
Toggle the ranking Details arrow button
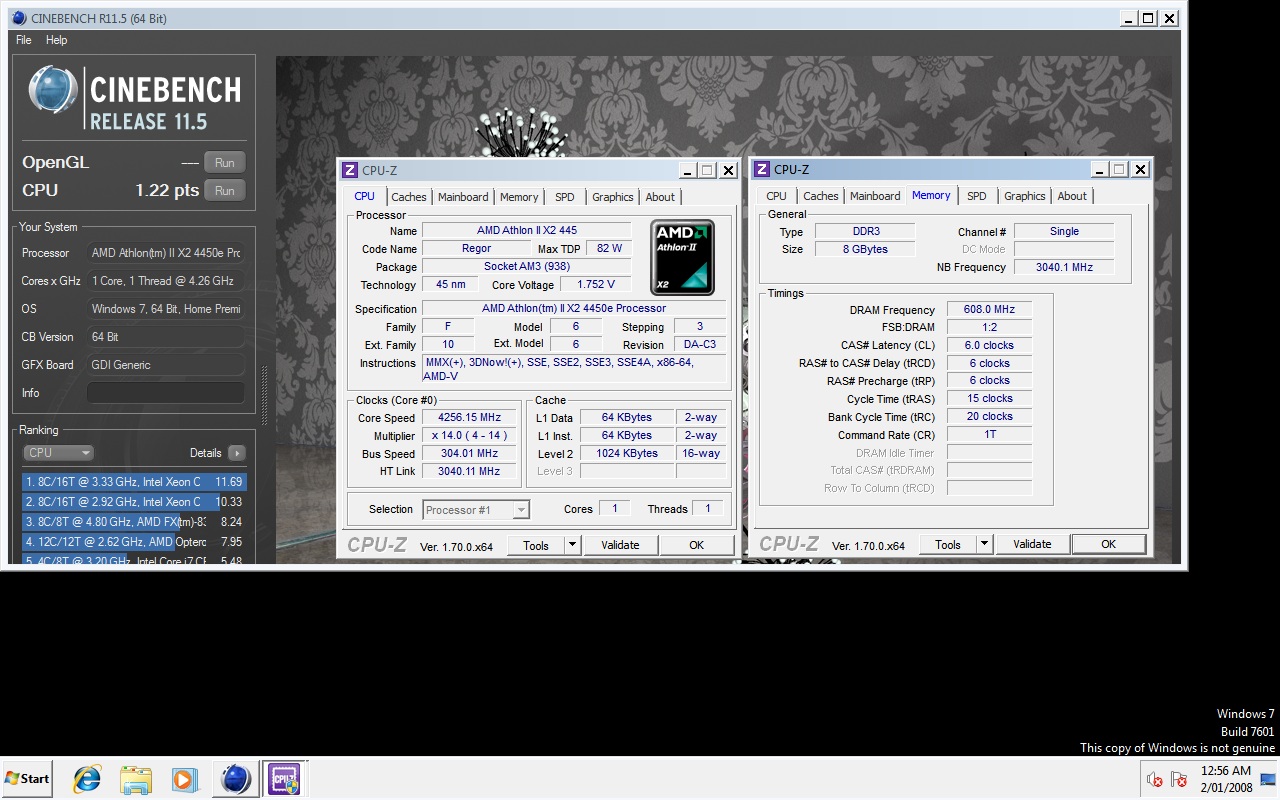coord(236,453)
